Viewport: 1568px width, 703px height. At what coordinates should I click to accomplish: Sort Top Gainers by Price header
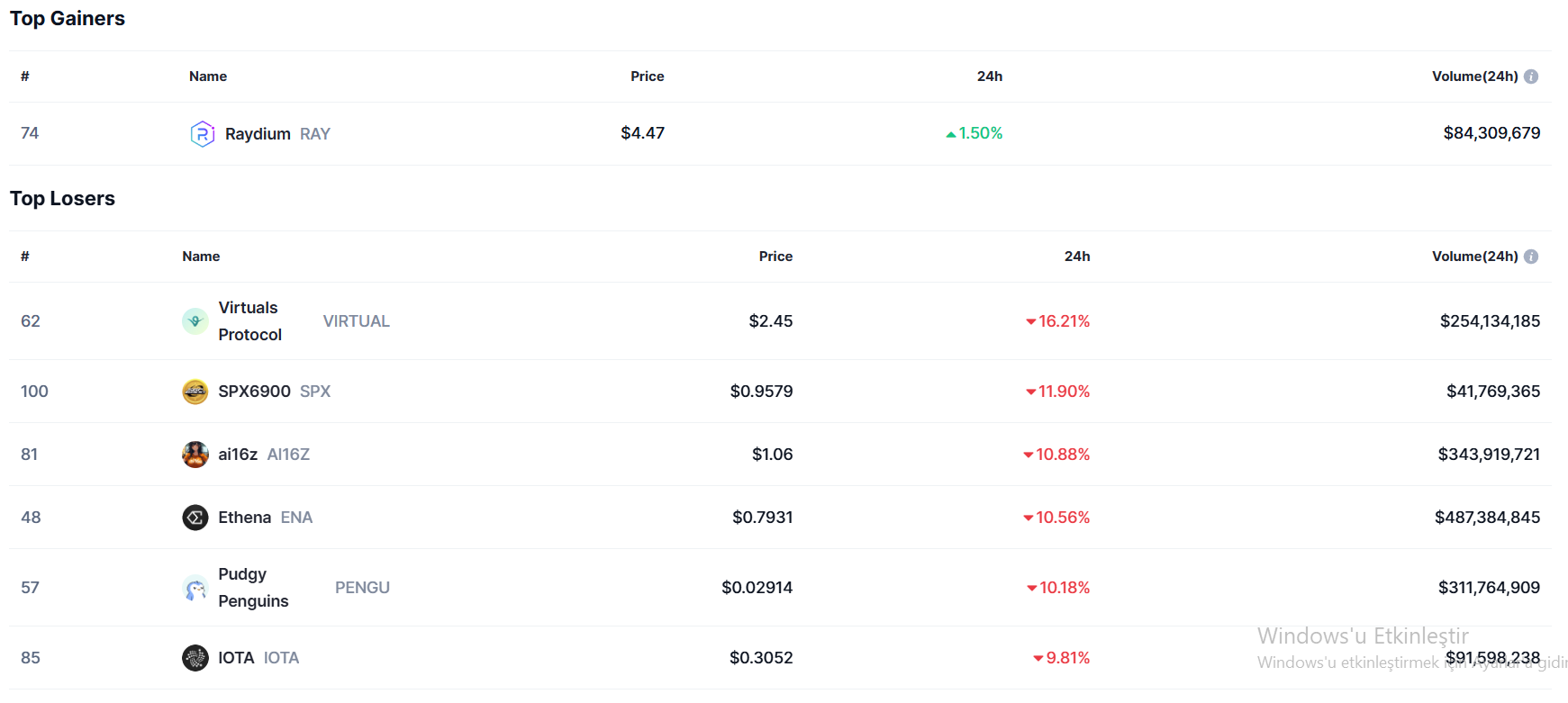[x=647, y=77]
